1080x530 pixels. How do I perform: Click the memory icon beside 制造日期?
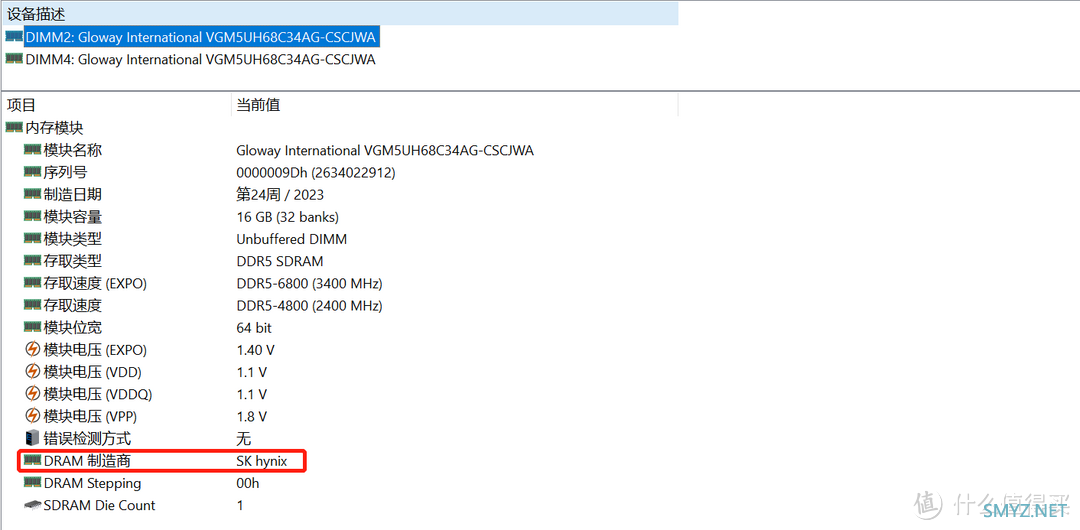32,194
